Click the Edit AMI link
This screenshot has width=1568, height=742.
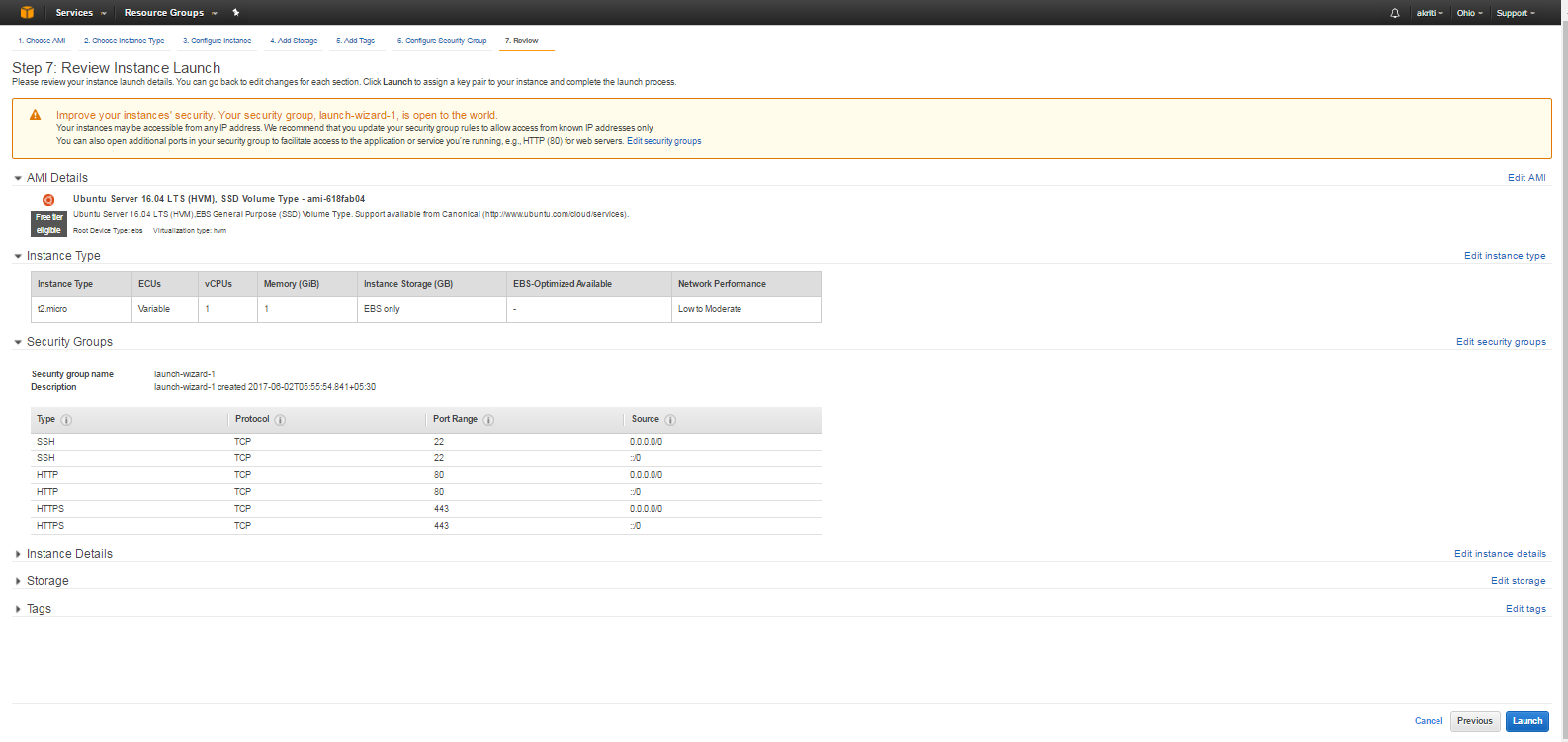(1526, 178)
